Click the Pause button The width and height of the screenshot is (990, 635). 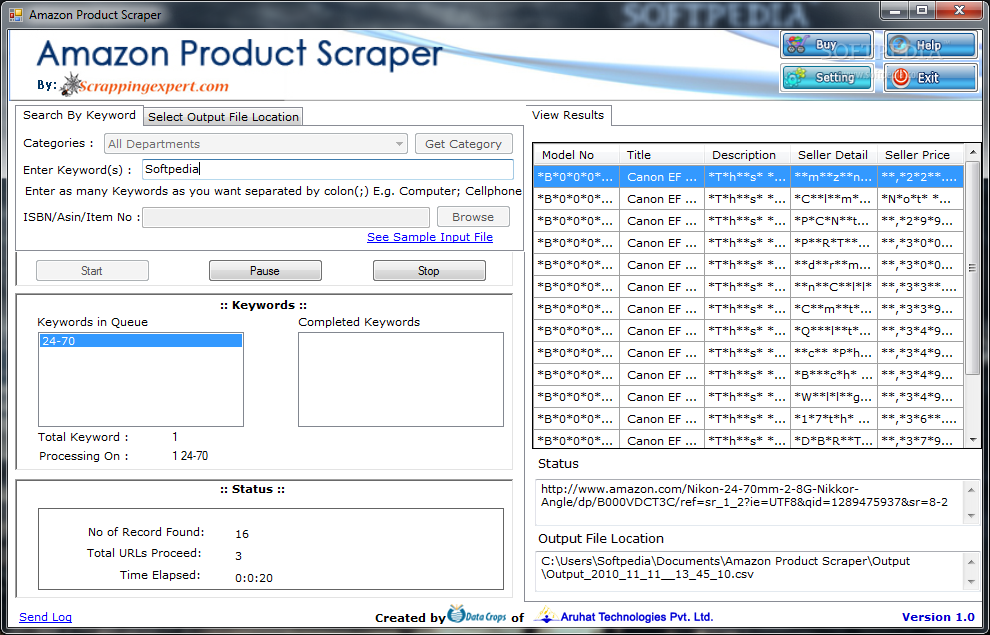pyautogui.click(x=265, y=271)
